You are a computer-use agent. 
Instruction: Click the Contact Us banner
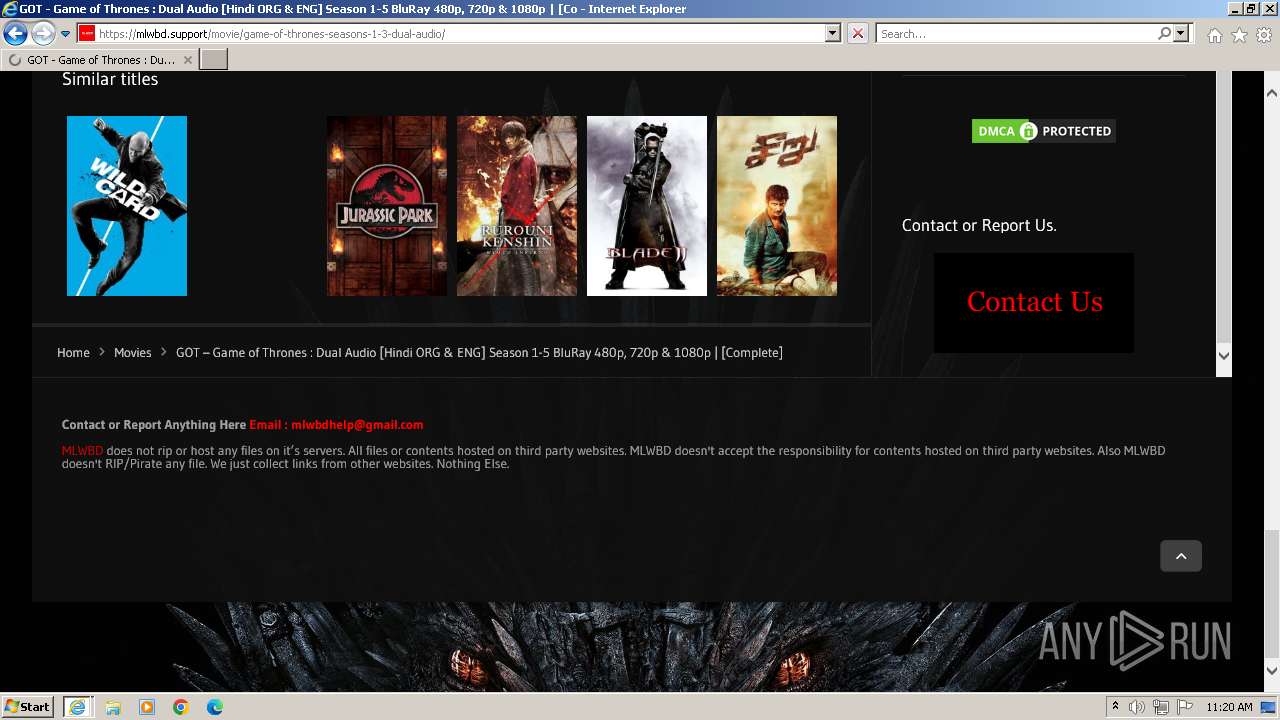coord(1034,302)
